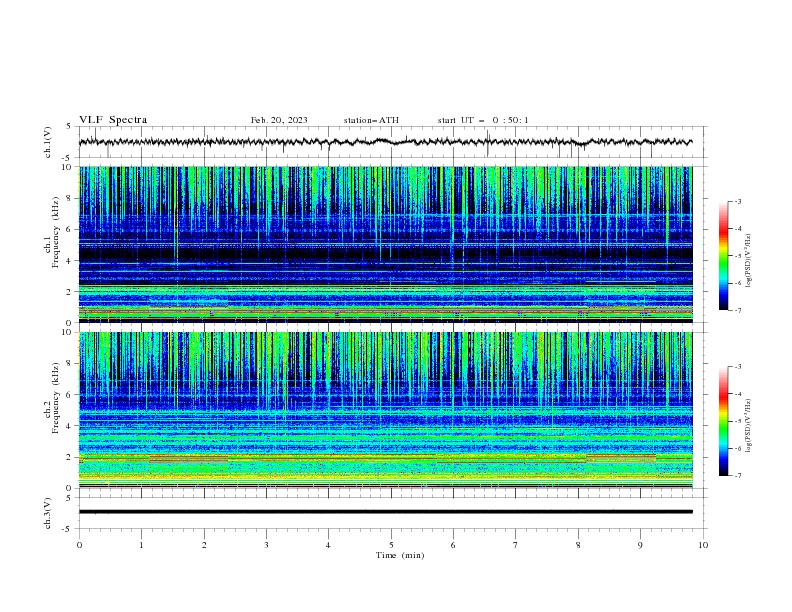Click the "ch.1(V)" waveform axis label

(48, 142)
